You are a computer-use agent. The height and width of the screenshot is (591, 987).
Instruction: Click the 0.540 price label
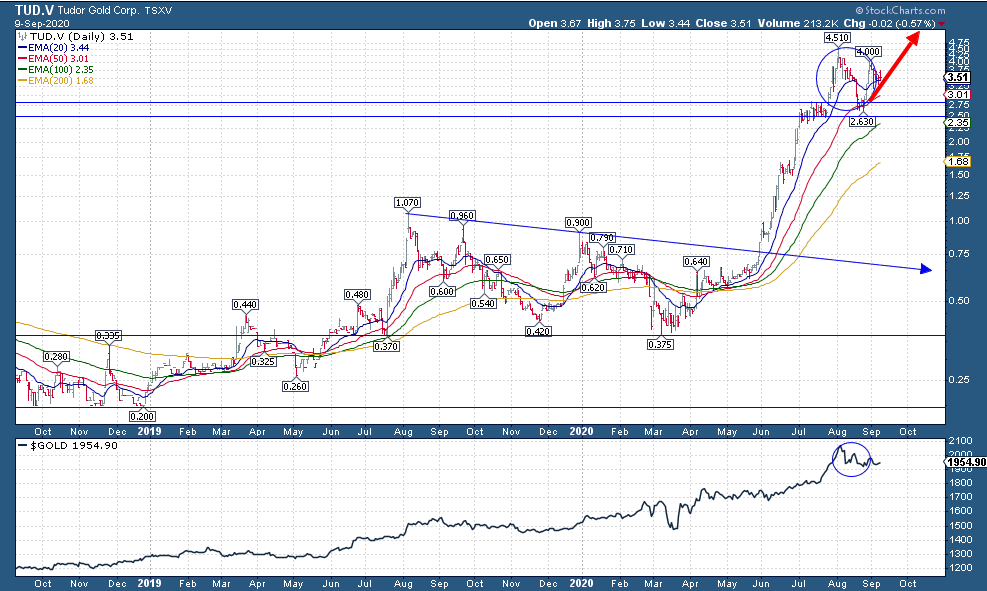(483, 303)
